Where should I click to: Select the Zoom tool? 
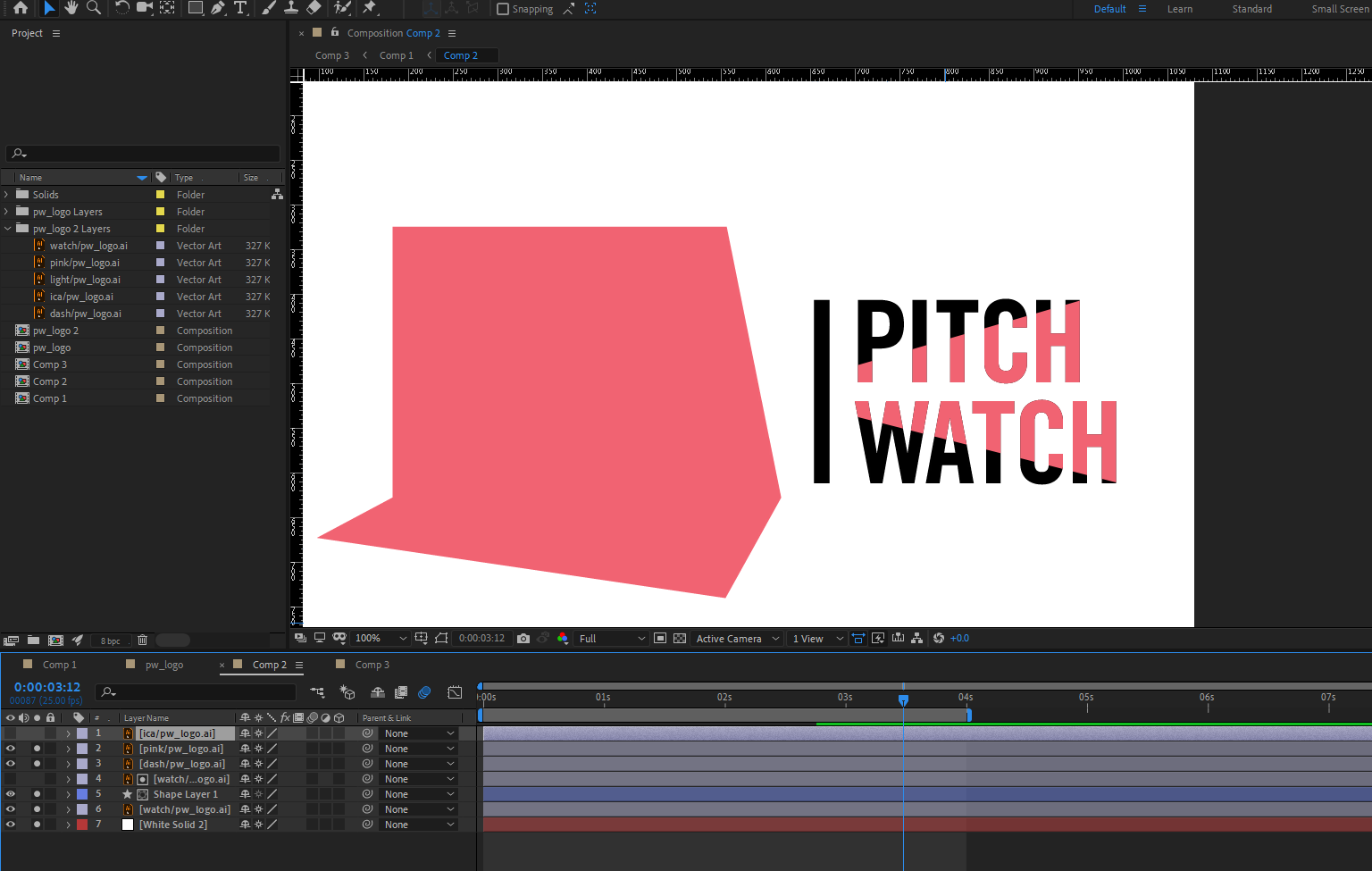94,8
